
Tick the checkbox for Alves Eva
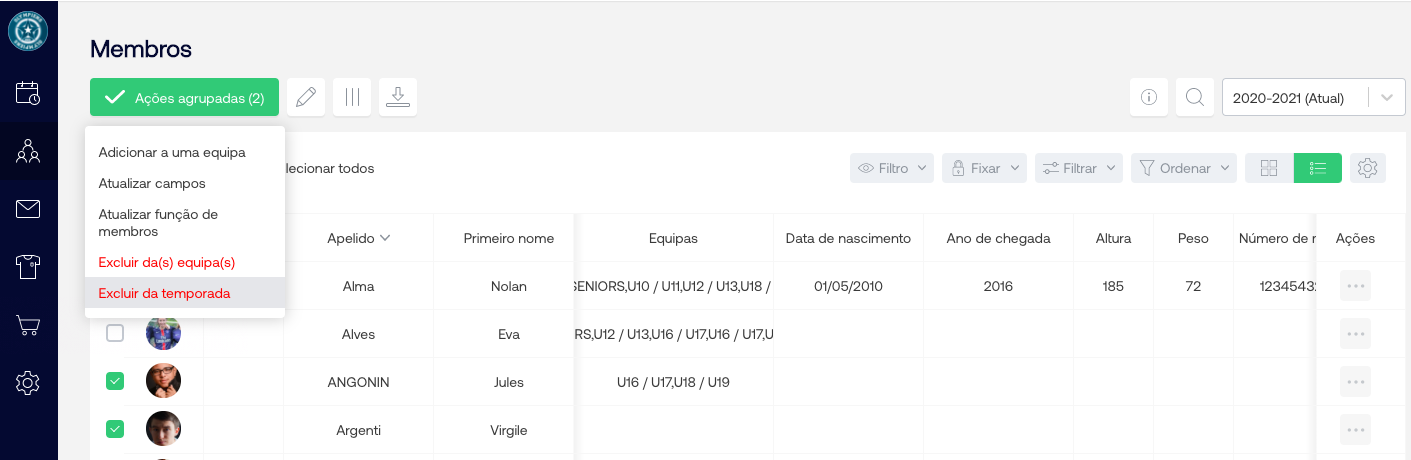click(115, 333)
